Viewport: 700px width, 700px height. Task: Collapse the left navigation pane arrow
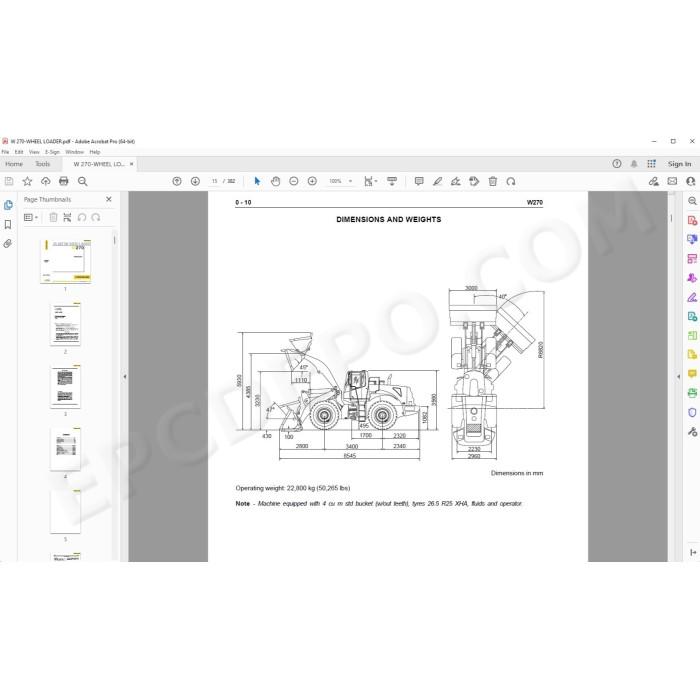tap(125, 377)
